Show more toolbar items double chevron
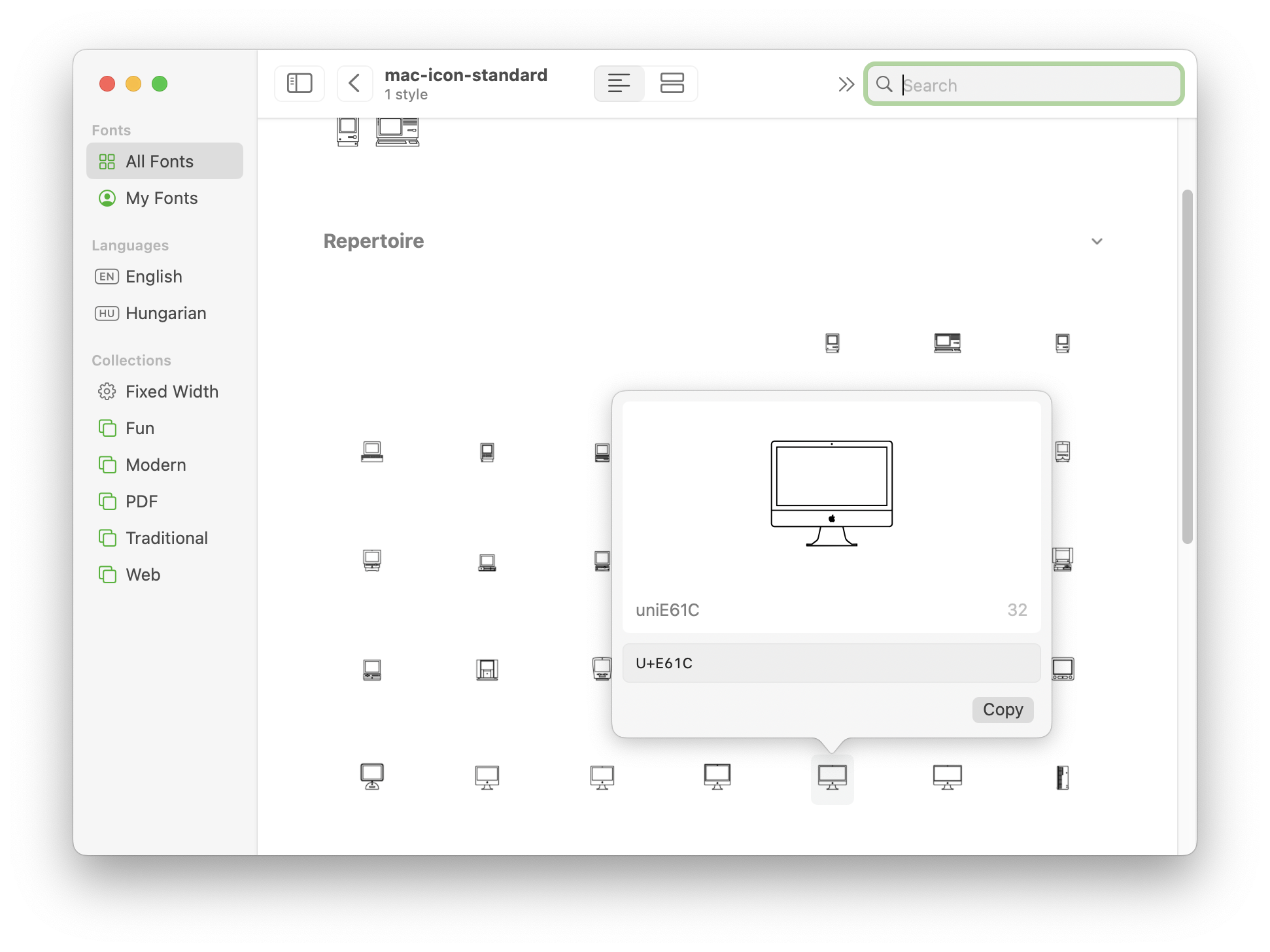The height and width of the screenshot is (952, 1270). point(846,84)
